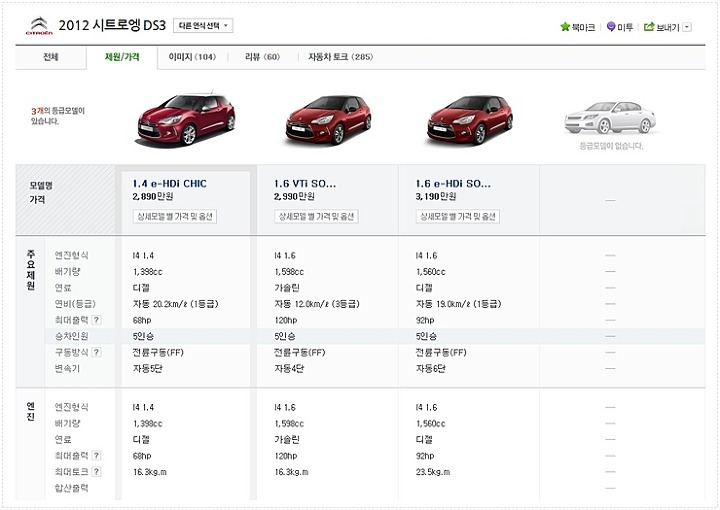This screenshot has width=720, height=510.
Task: Click the purple me2day icon
Action: pyautogui.click(x=611, y=27)
